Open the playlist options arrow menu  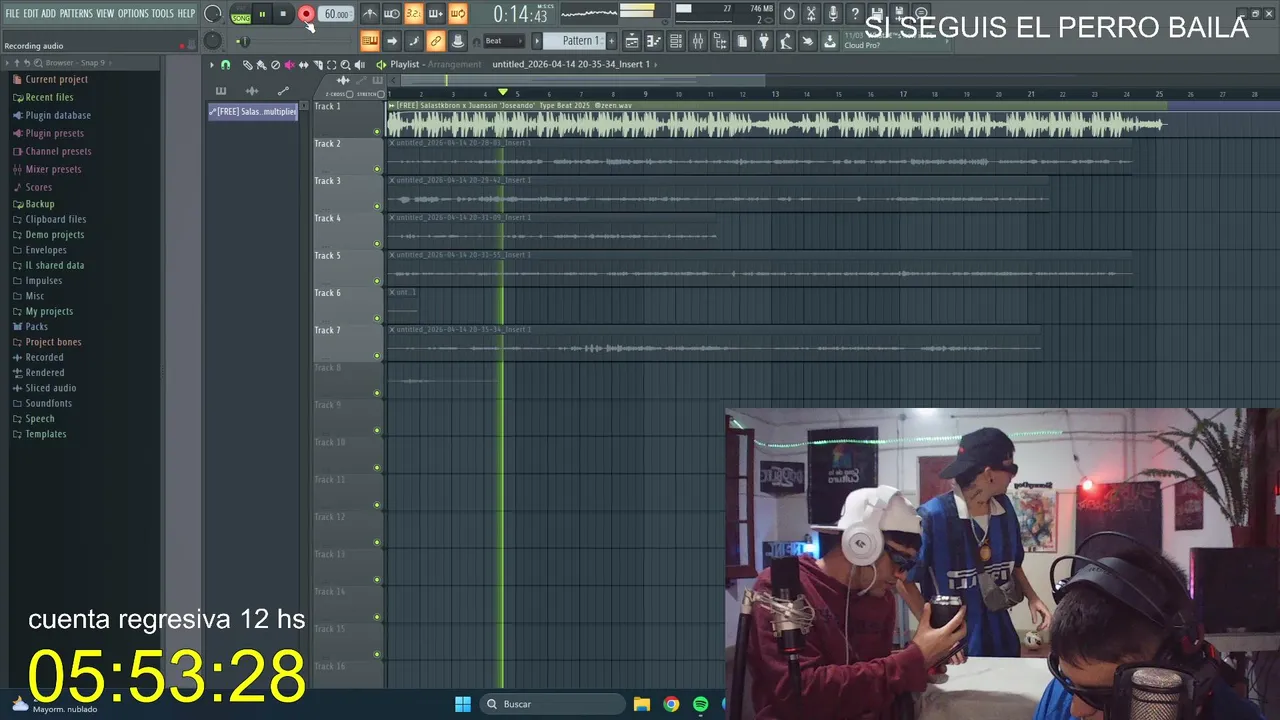pos(212,65)
